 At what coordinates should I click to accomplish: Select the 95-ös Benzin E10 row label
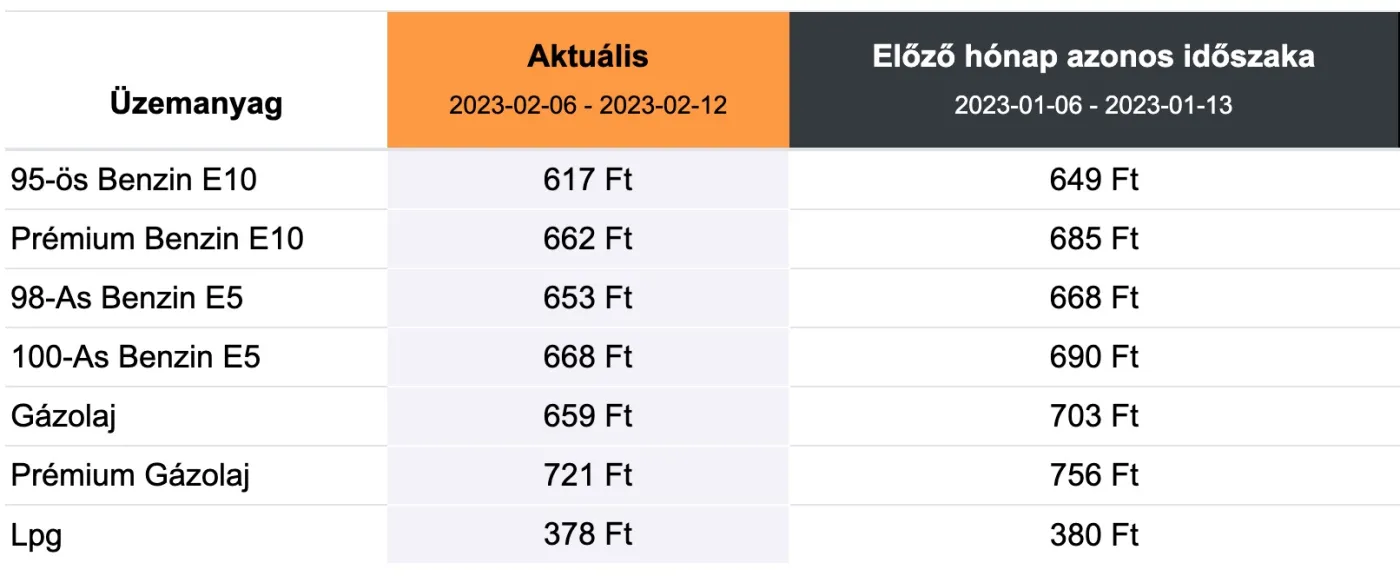pyautogui.click(x=134, y=180)
